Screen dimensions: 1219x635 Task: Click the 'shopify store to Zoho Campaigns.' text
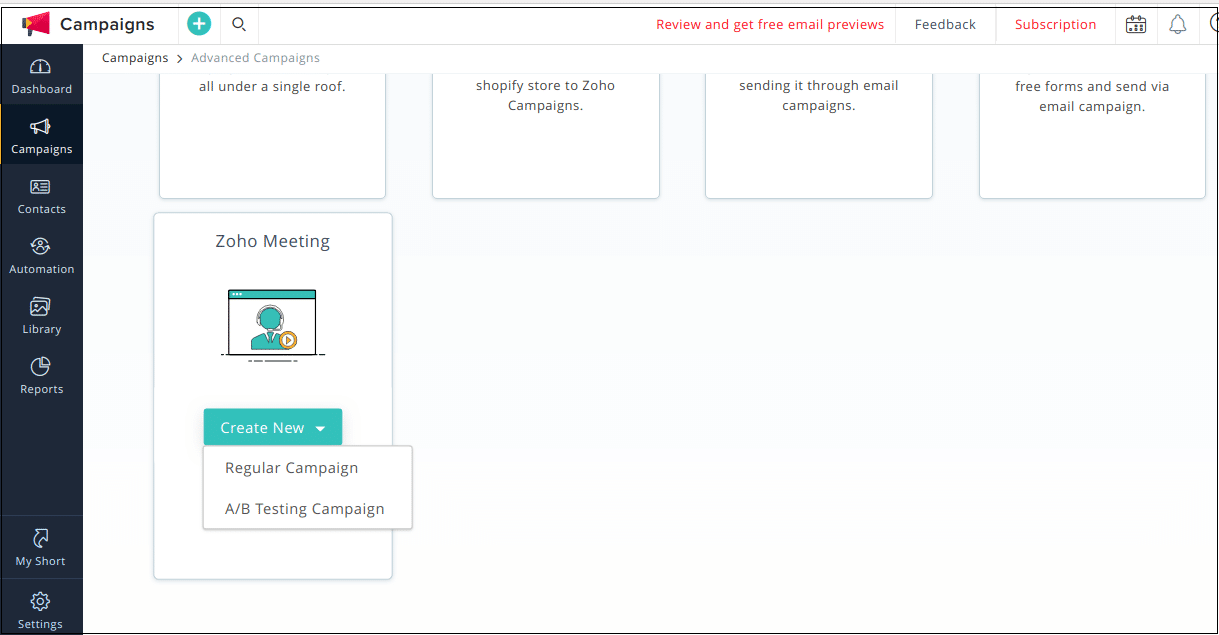tap(545, 95)
